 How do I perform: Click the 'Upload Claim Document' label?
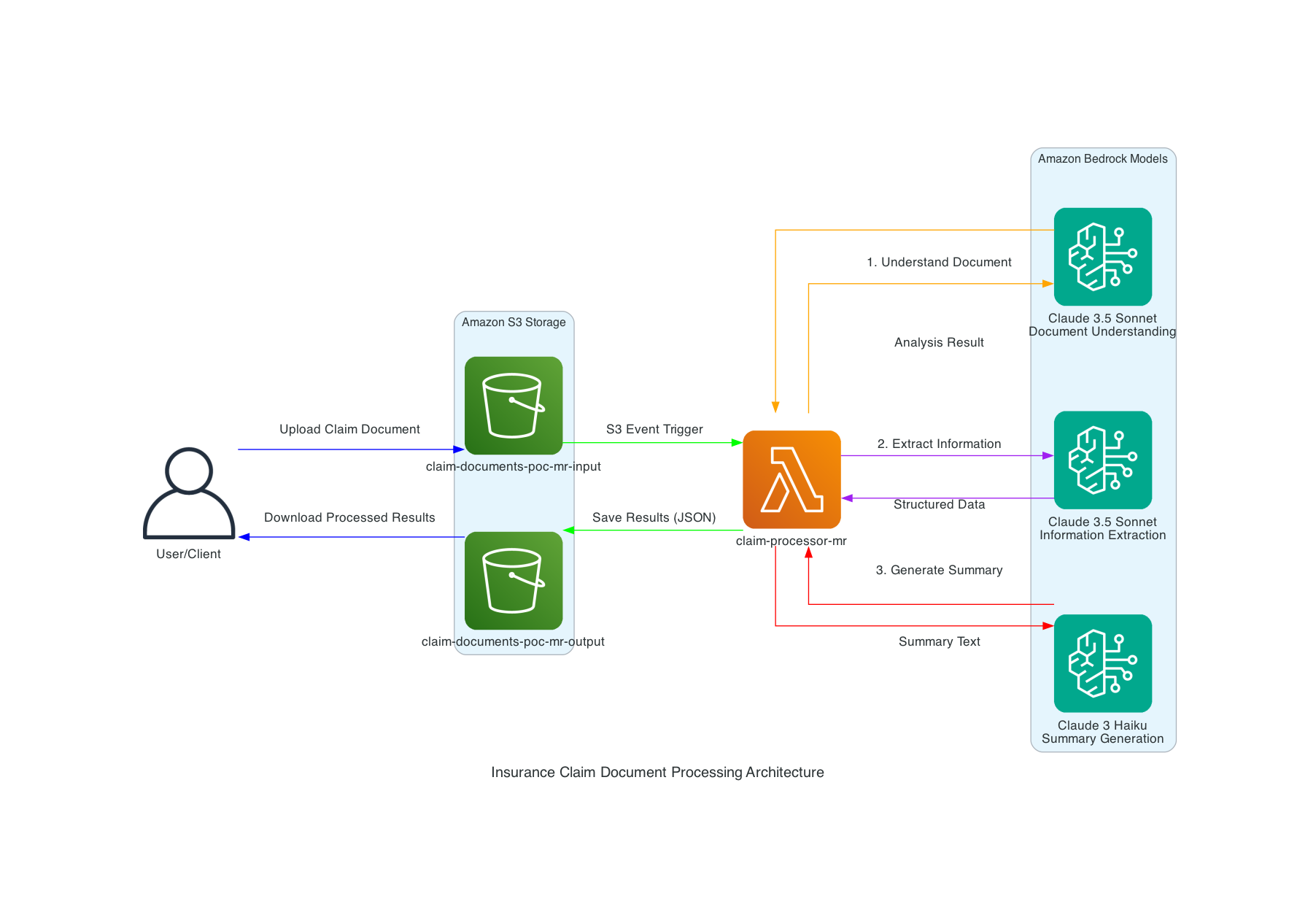pyautogui.click(x=349, y=430)
